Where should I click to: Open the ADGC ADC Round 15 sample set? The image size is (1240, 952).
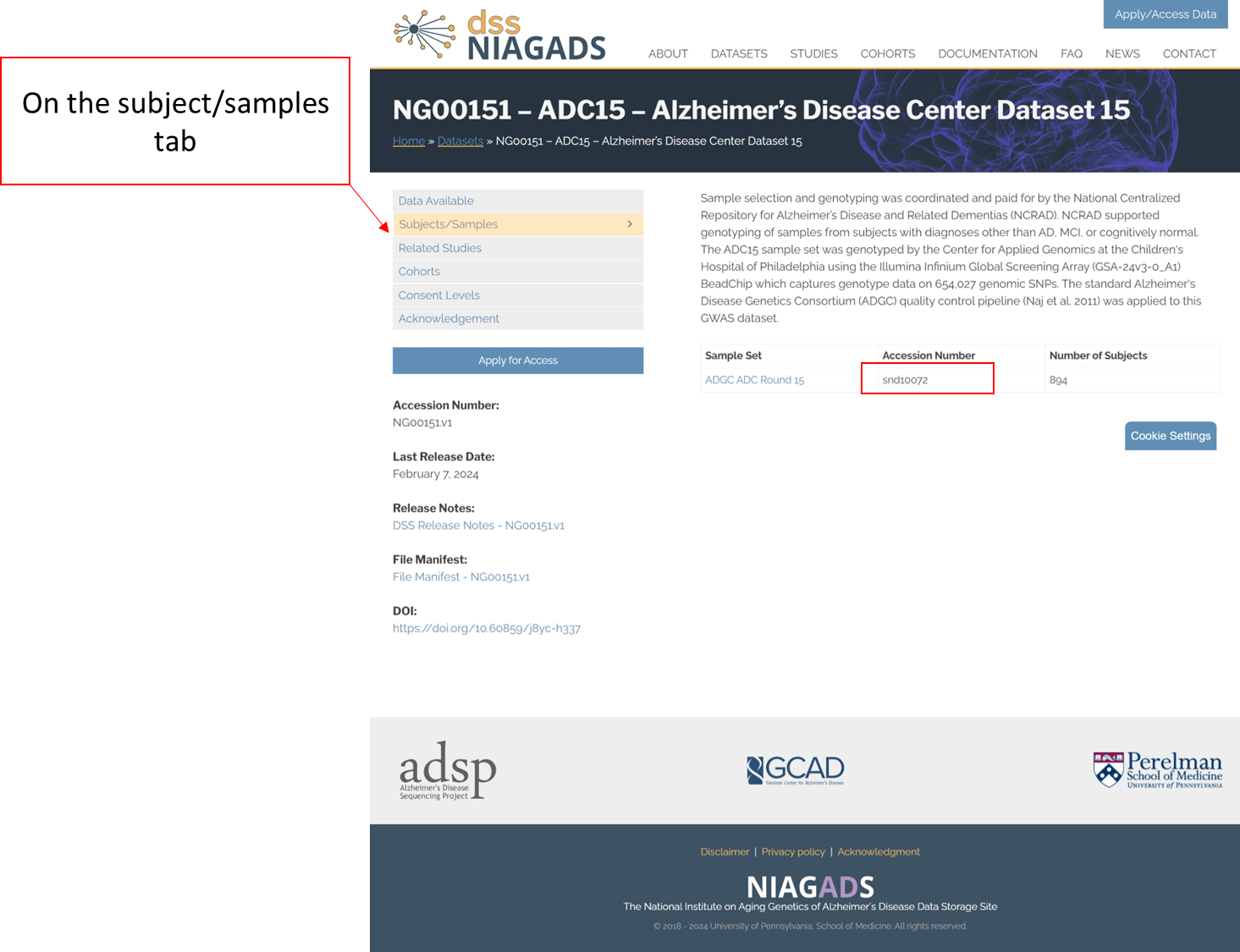[x=754, y=380]
